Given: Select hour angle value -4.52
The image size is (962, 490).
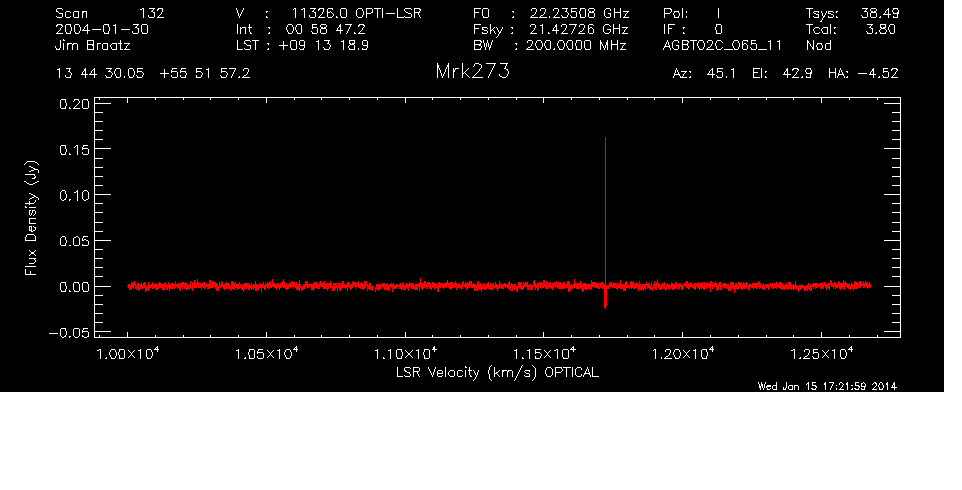Looking at the screenshot, I should tap(878, 74).
